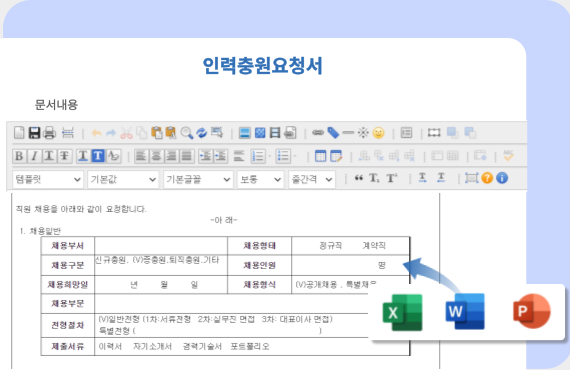The image size is (570, 370).
Task: Insert an emoticon with the smiley icon
Action: point(378,133)
